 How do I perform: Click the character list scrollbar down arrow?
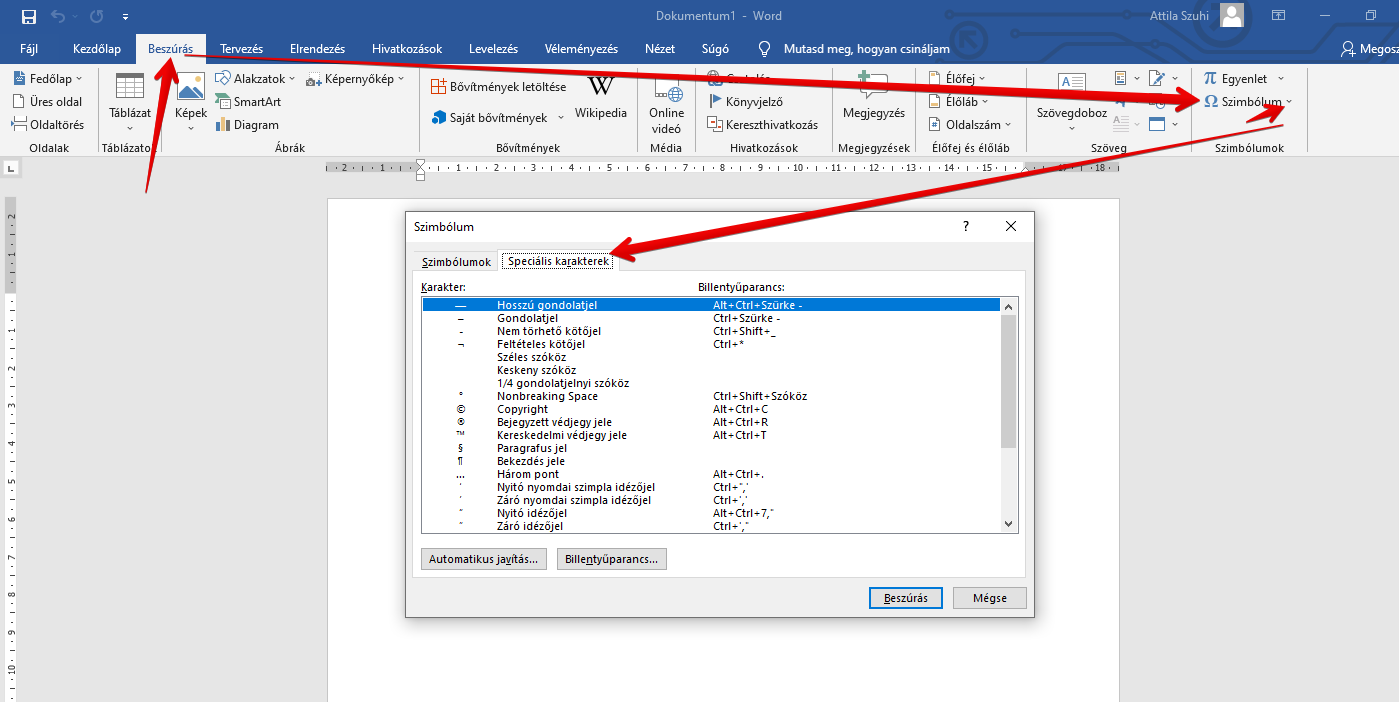click(1008, 524)
